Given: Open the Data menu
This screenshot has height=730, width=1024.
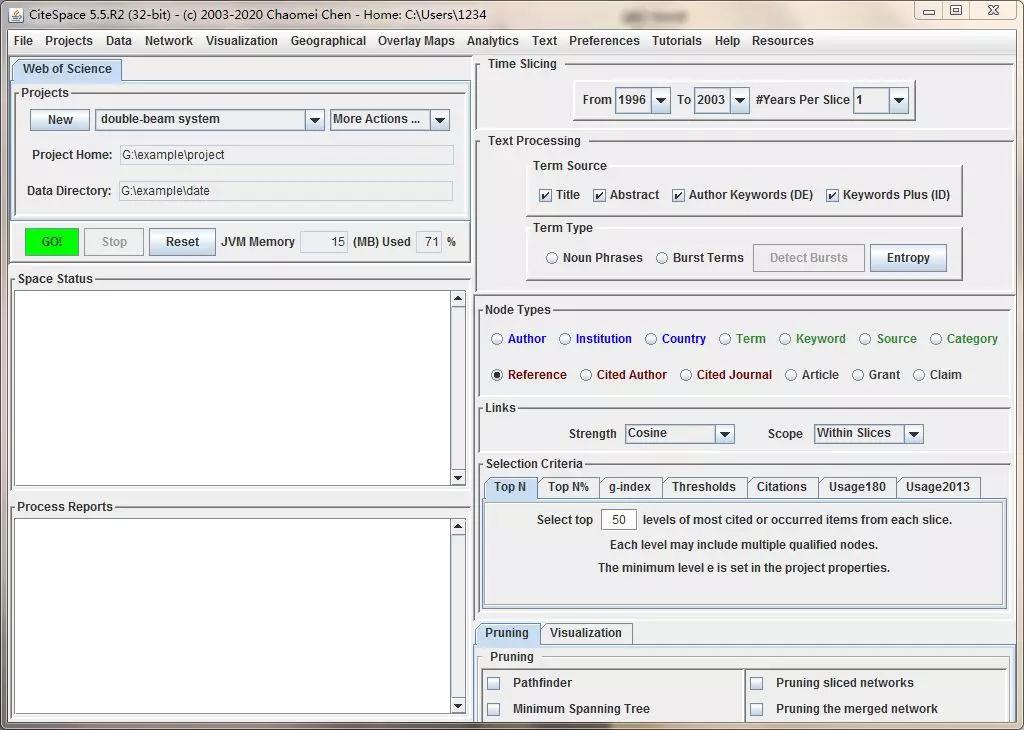Looking at the screenshot, I should click(x=119, y=40).
